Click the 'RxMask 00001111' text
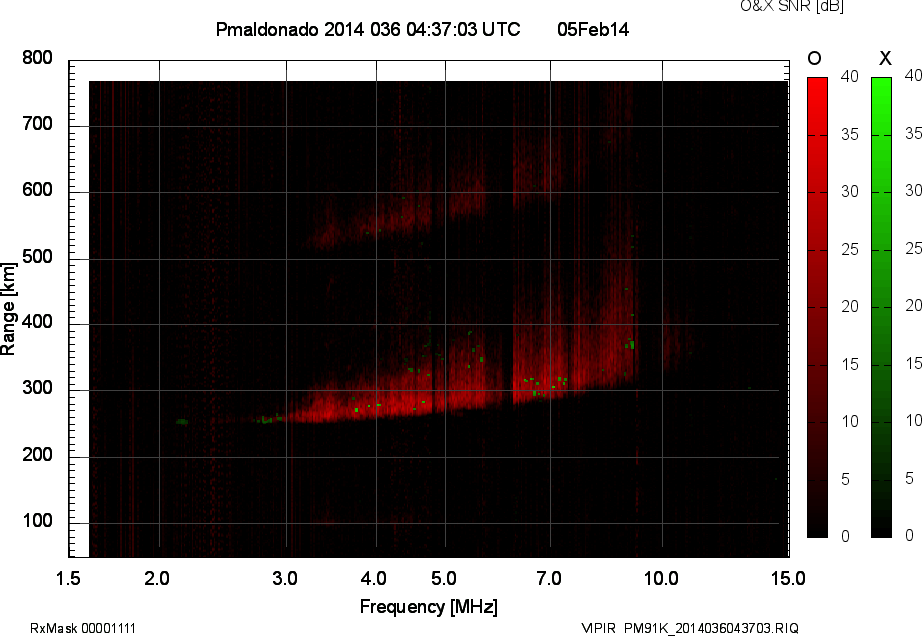The width and height of the screenshot is (922, 636). 83,628
